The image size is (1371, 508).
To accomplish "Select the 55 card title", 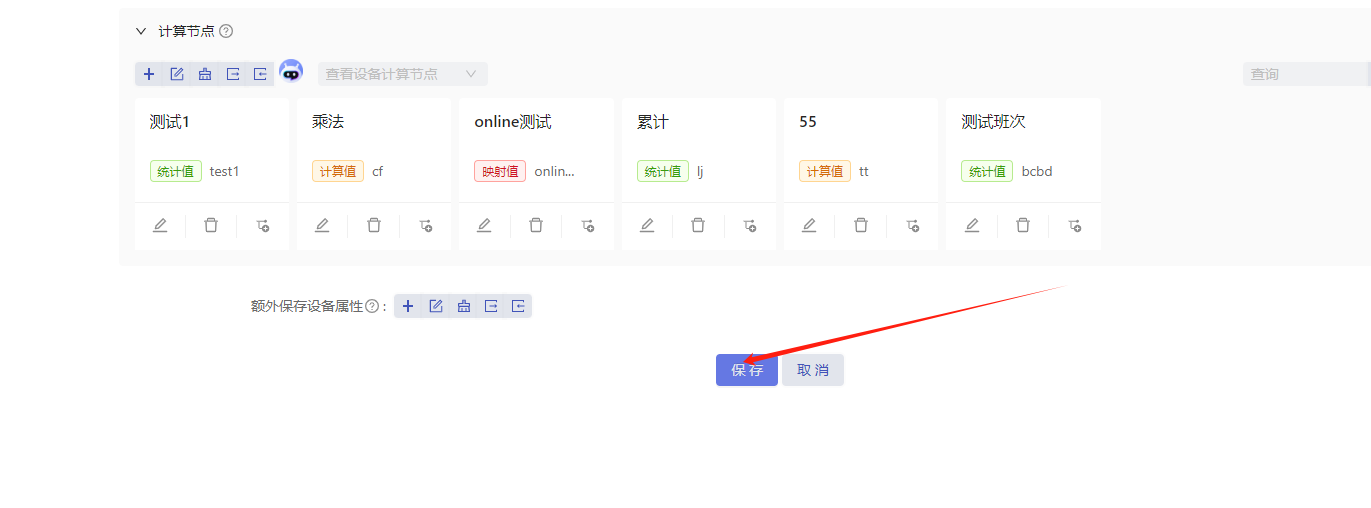I will 808,122.
